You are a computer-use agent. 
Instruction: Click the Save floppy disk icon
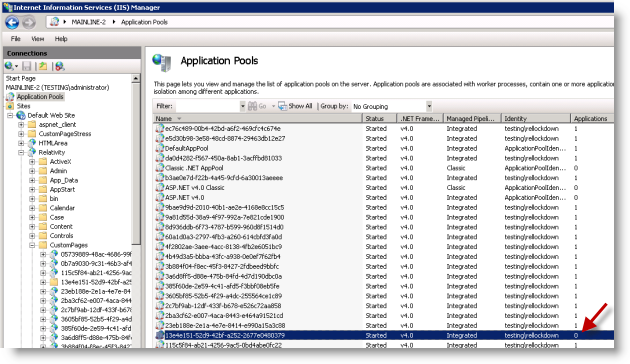point(27,66)
